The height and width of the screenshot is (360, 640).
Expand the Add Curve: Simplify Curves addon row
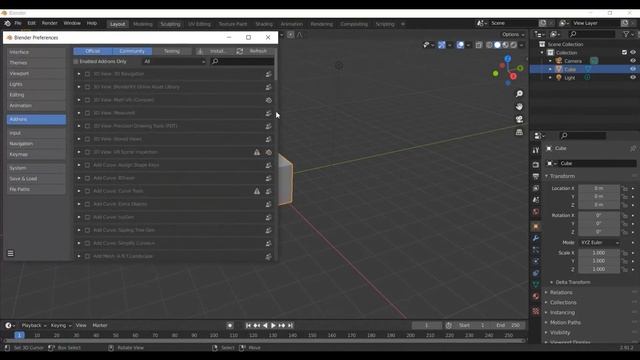point(79,243)
